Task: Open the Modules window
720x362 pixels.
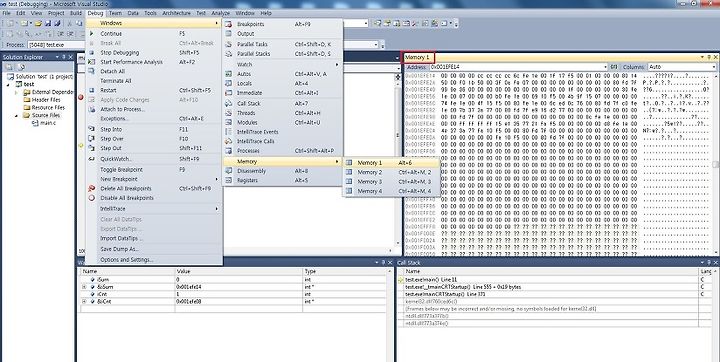Action: tap(283, 123)
